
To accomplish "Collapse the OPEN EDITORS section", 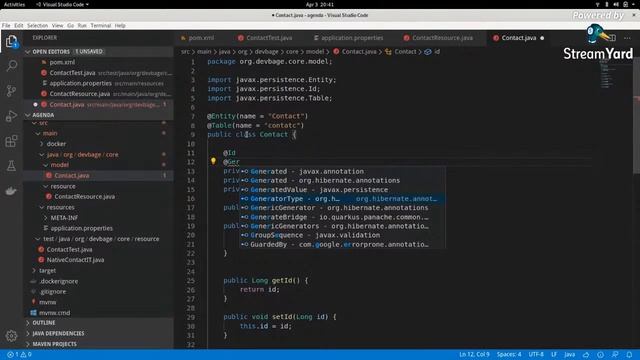I will pos(28,52).
